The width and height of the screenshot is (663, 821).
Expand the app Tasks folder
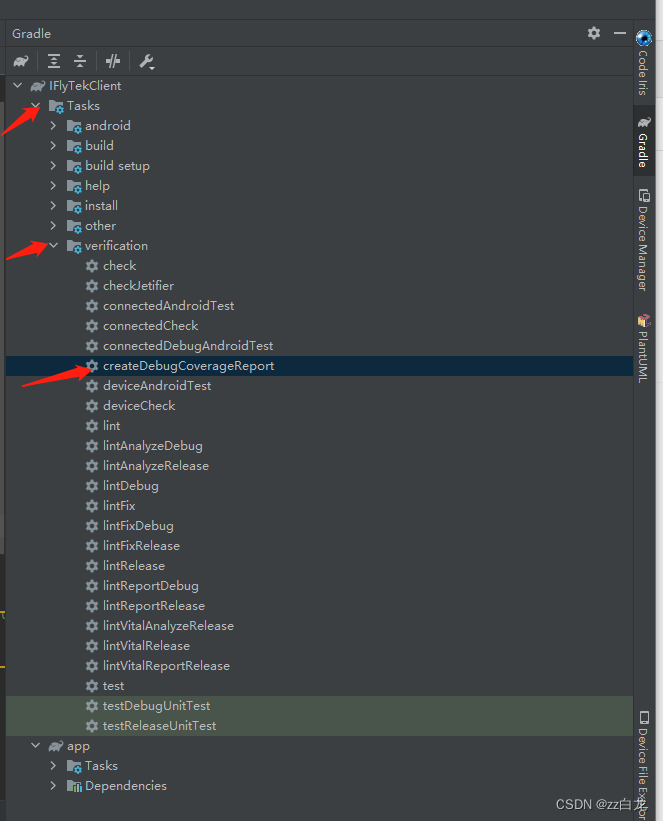pyautogui.click(x=53, y=765)
